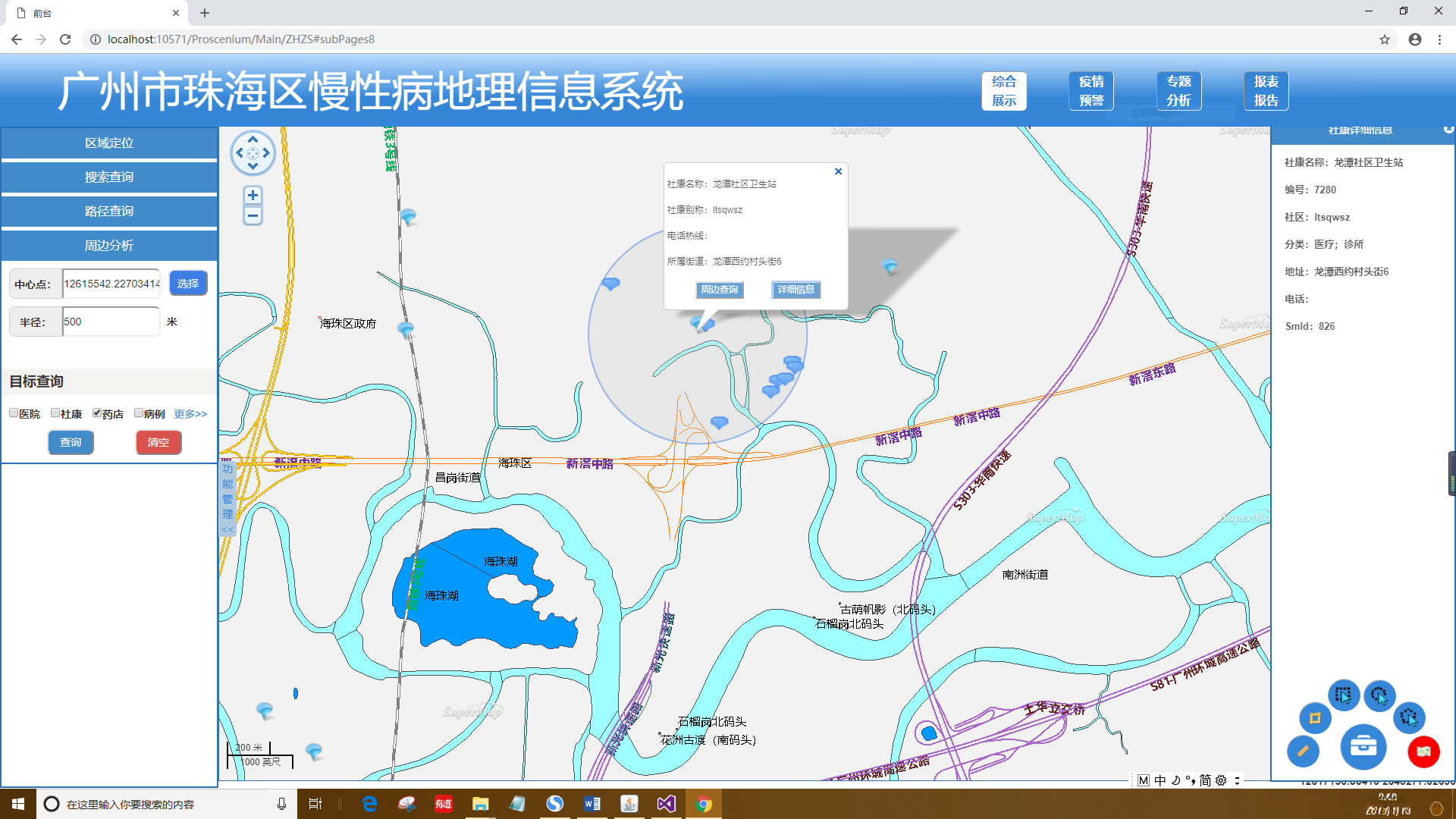Check the 社康 checkbox

[55, 413]
